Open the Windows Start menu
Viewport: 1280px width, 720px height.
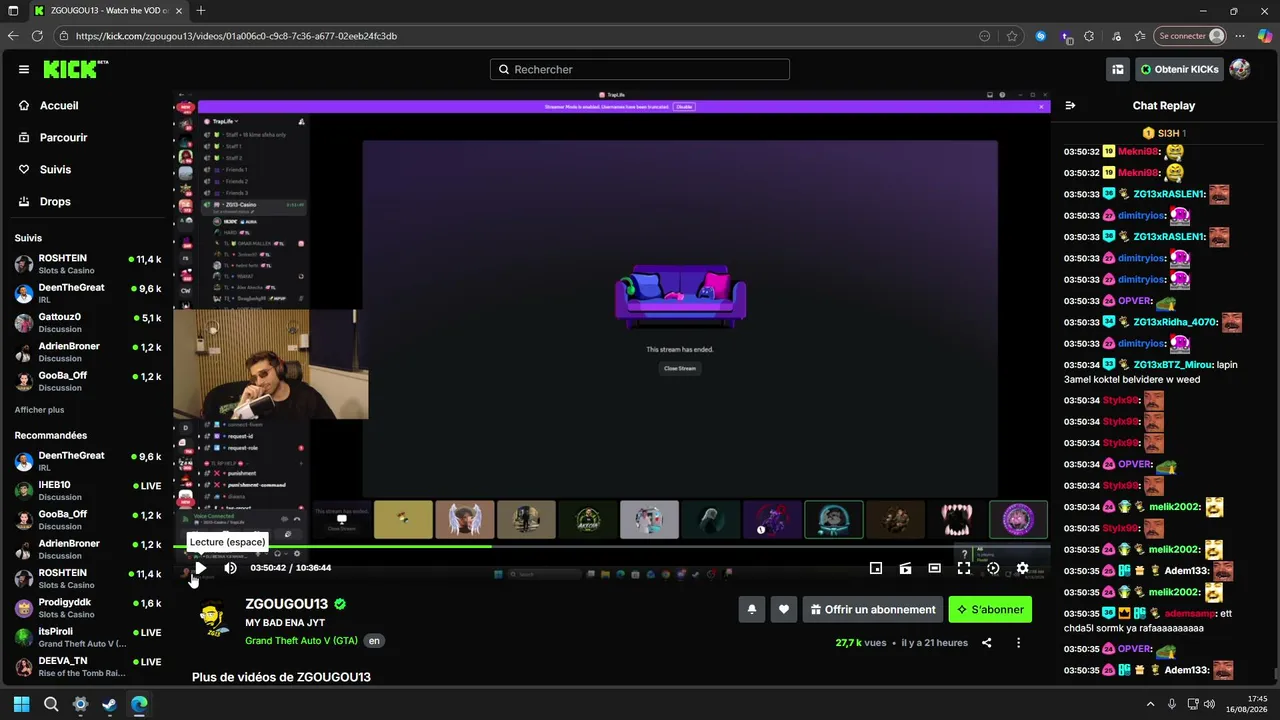pyautogui.click(x=21, y=704)
